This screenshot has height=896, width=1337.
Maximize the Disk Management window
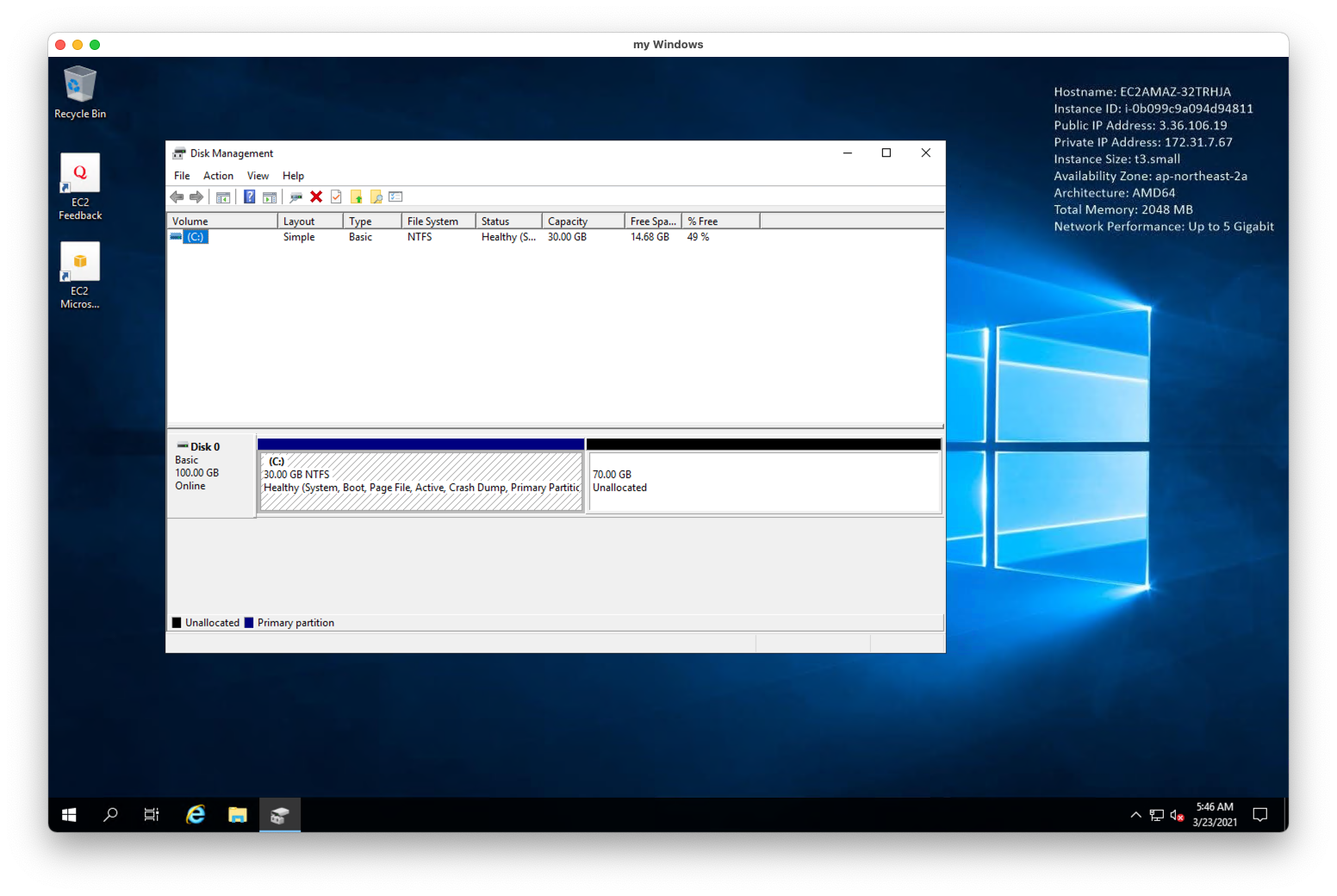pos(886,153)
